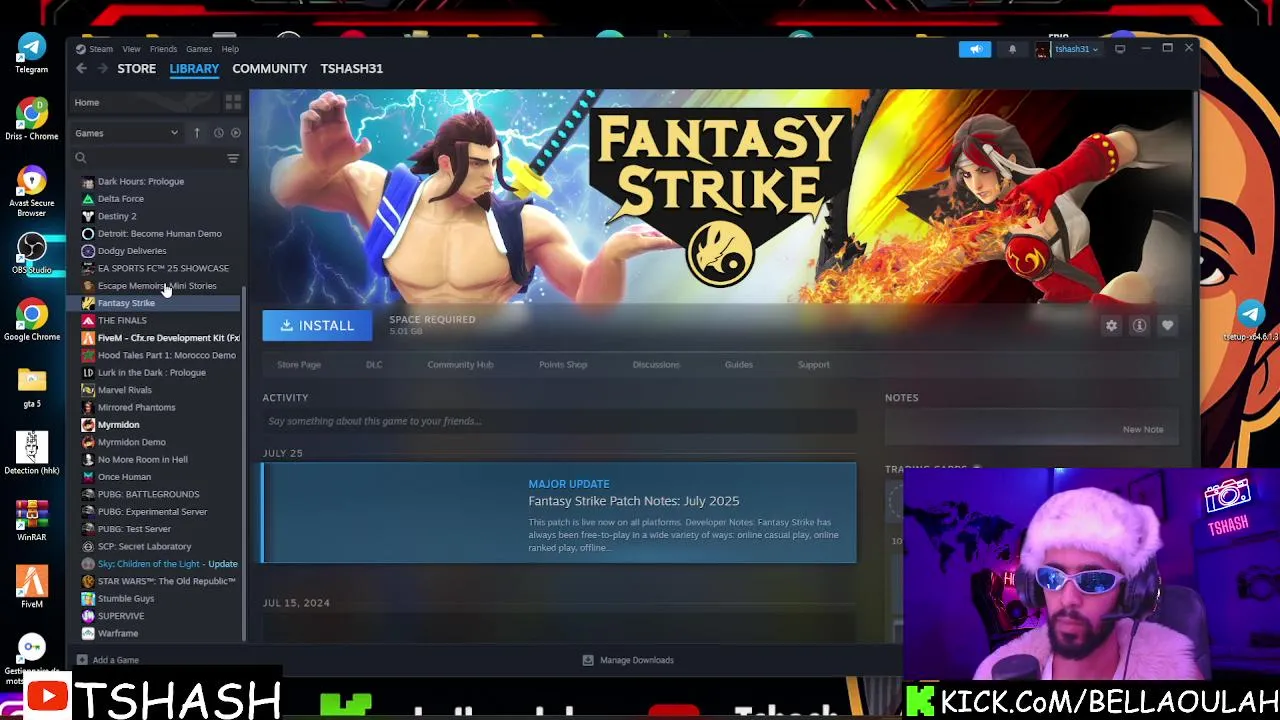Select Marvel Rivals in library
1280x720 pixels.
tap(124, 390)
